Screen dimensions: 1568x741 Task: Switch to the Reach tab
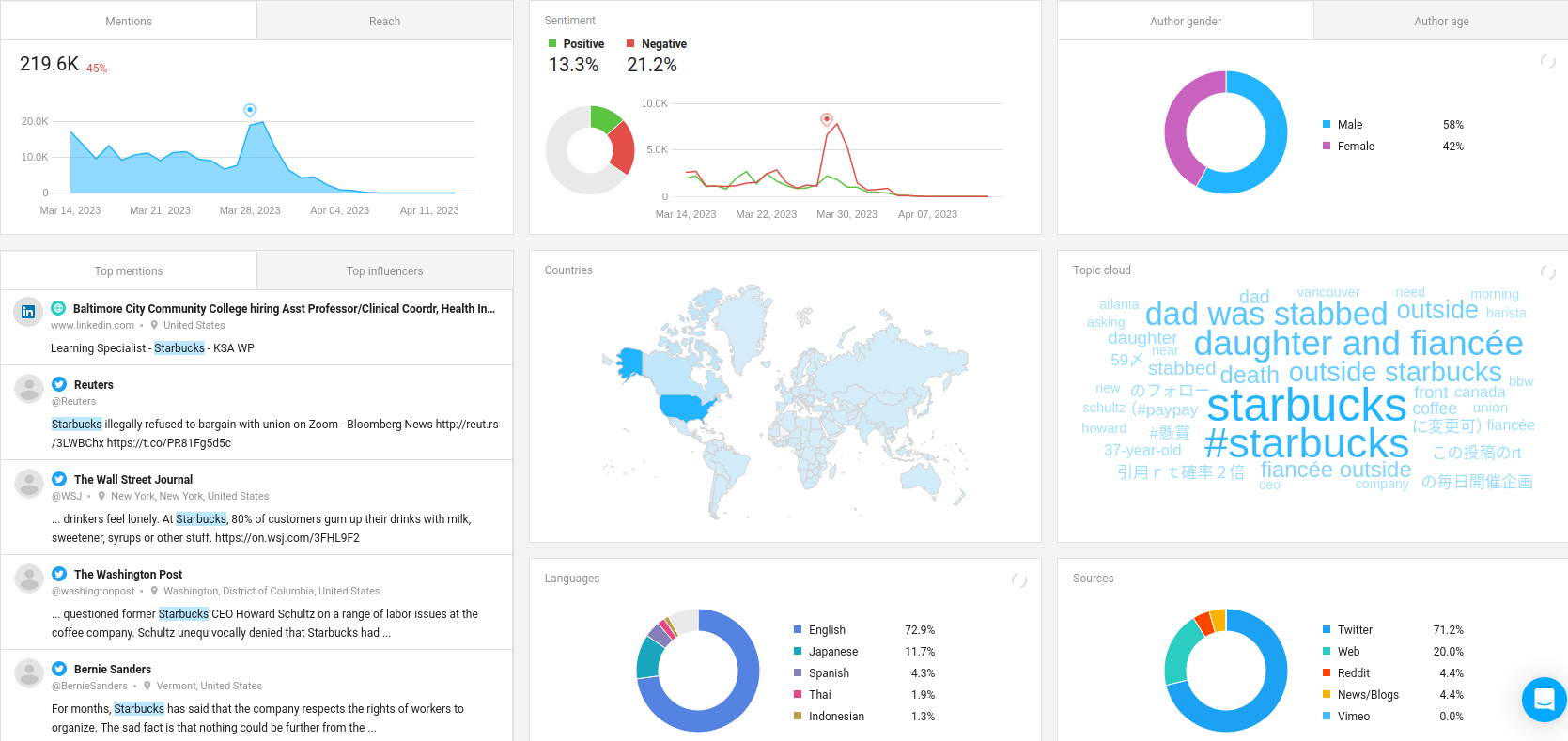click(x=384, y=21)
